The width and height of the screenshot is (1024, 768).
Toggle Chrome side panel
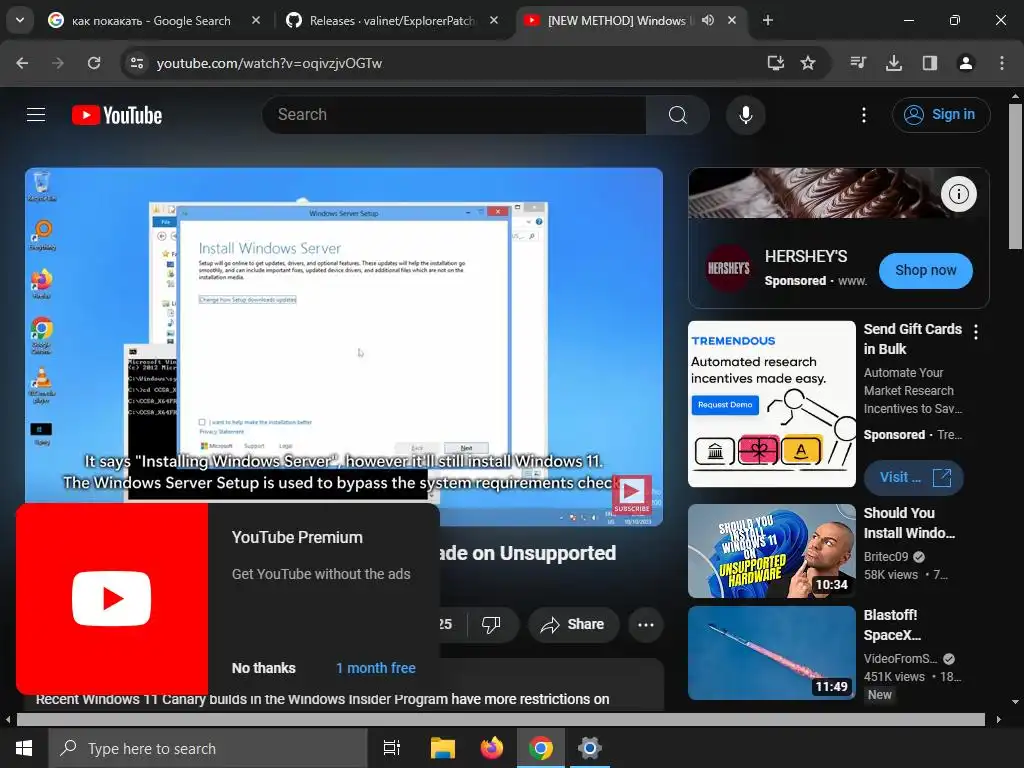930,63
